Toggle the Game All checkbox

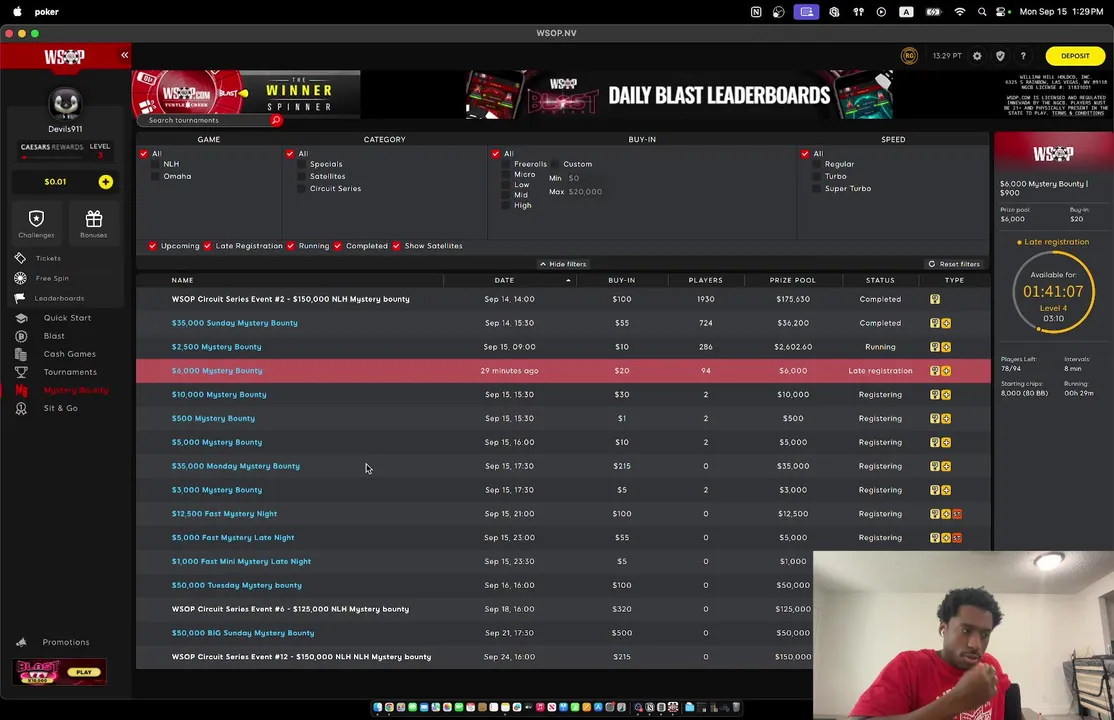click(144, 154)
